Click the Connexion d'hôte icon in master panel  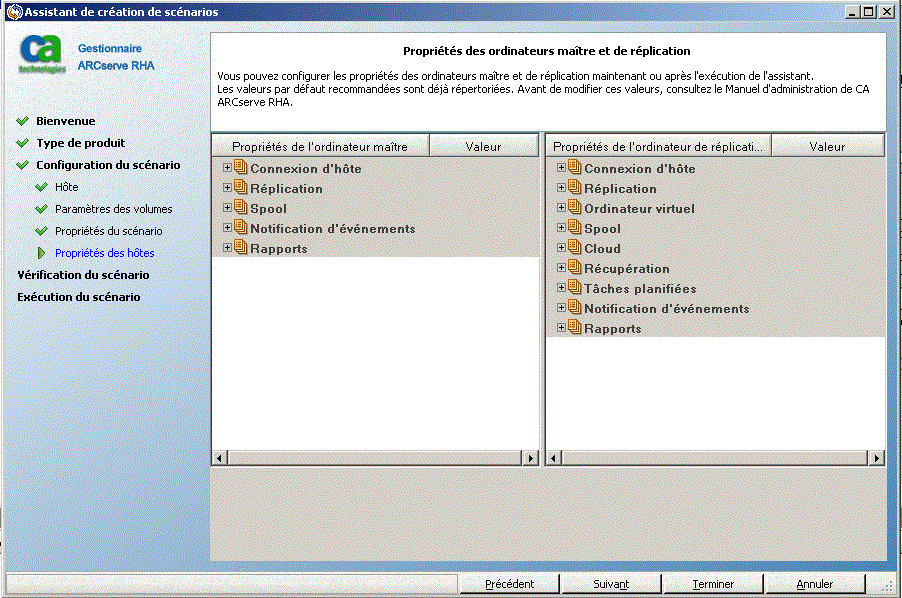point(238,168)
